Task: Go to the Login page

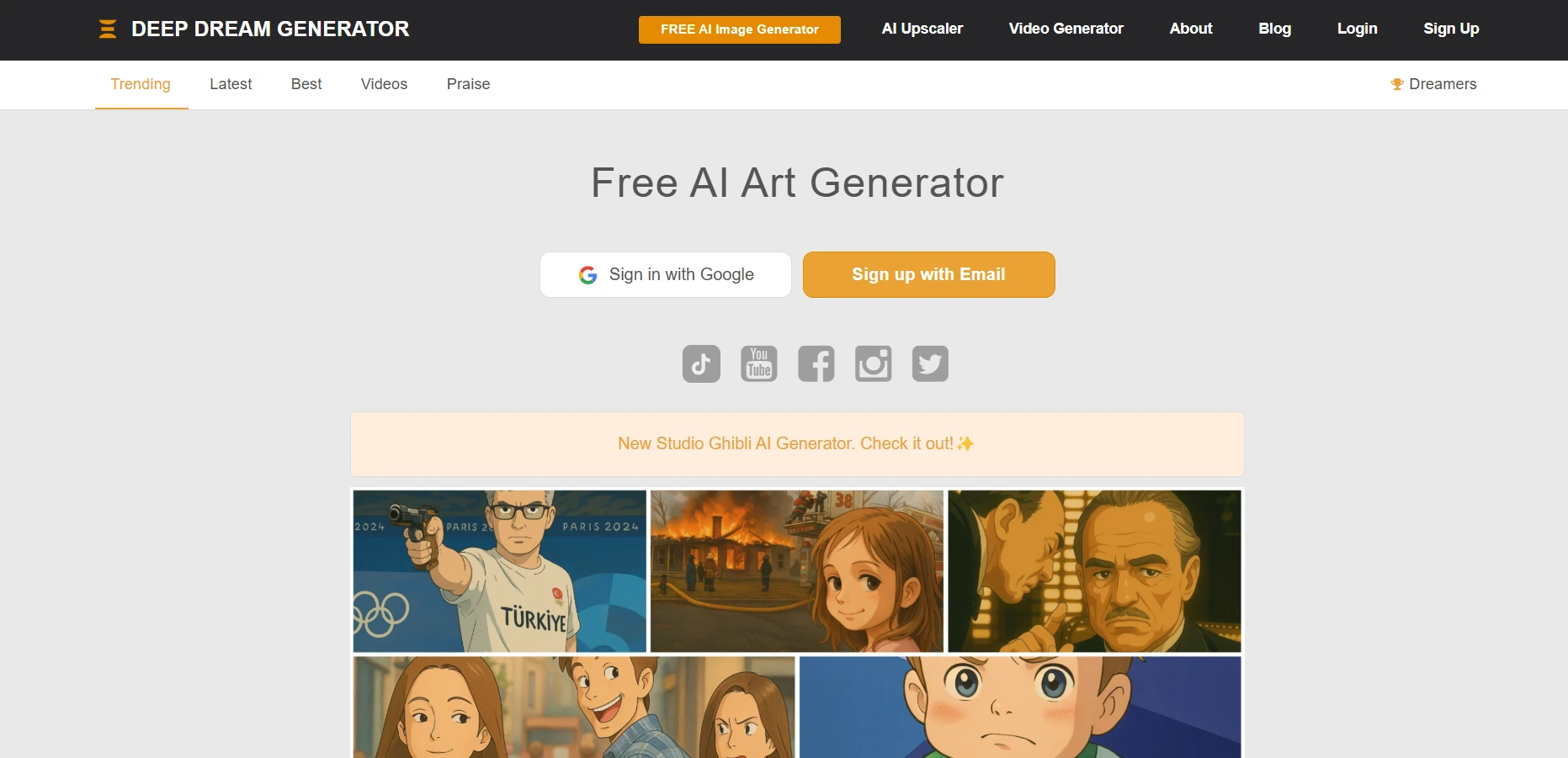Action: coord(1358,29)
